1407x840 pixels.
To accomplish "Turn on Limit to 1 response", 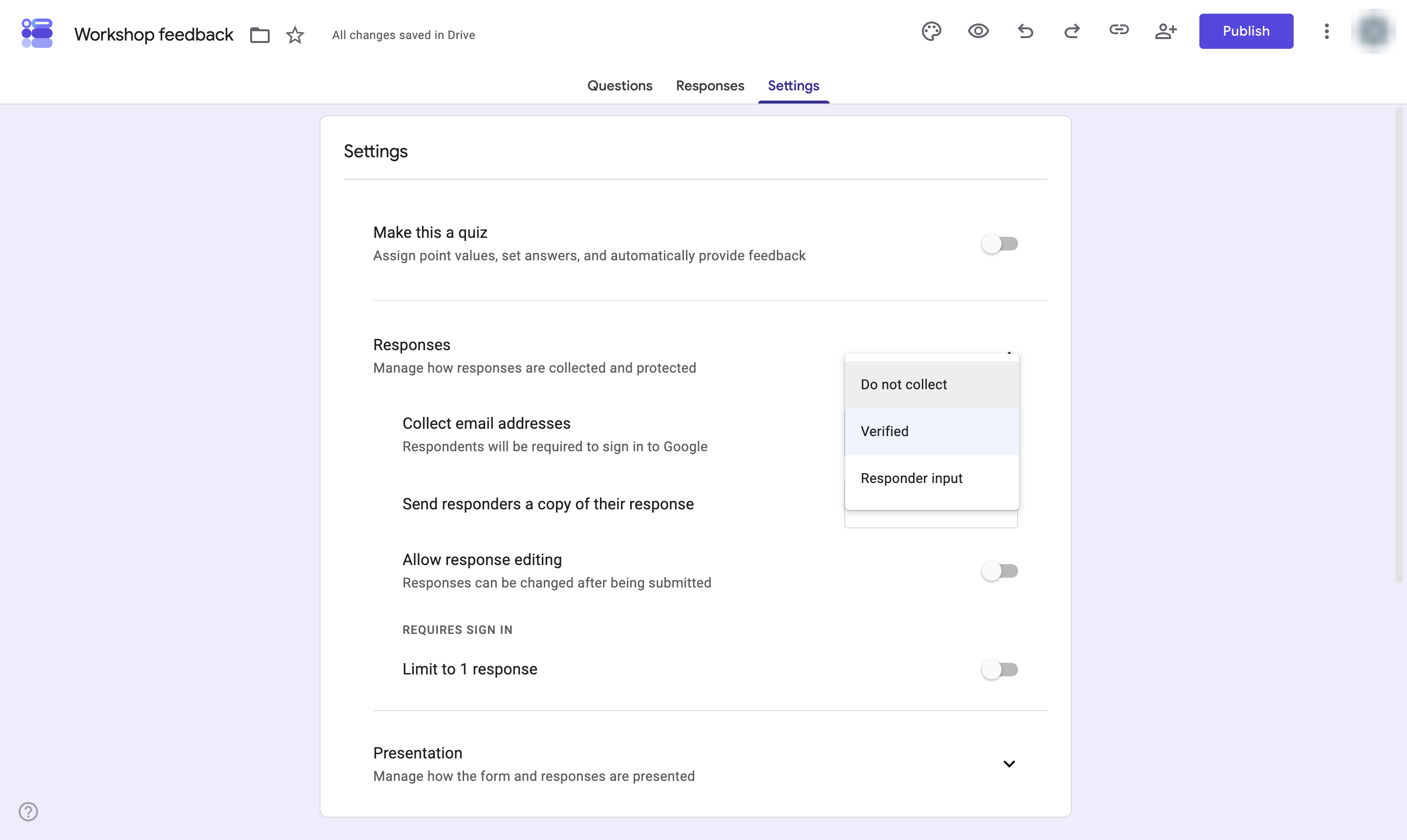I will pos(1000,670).
